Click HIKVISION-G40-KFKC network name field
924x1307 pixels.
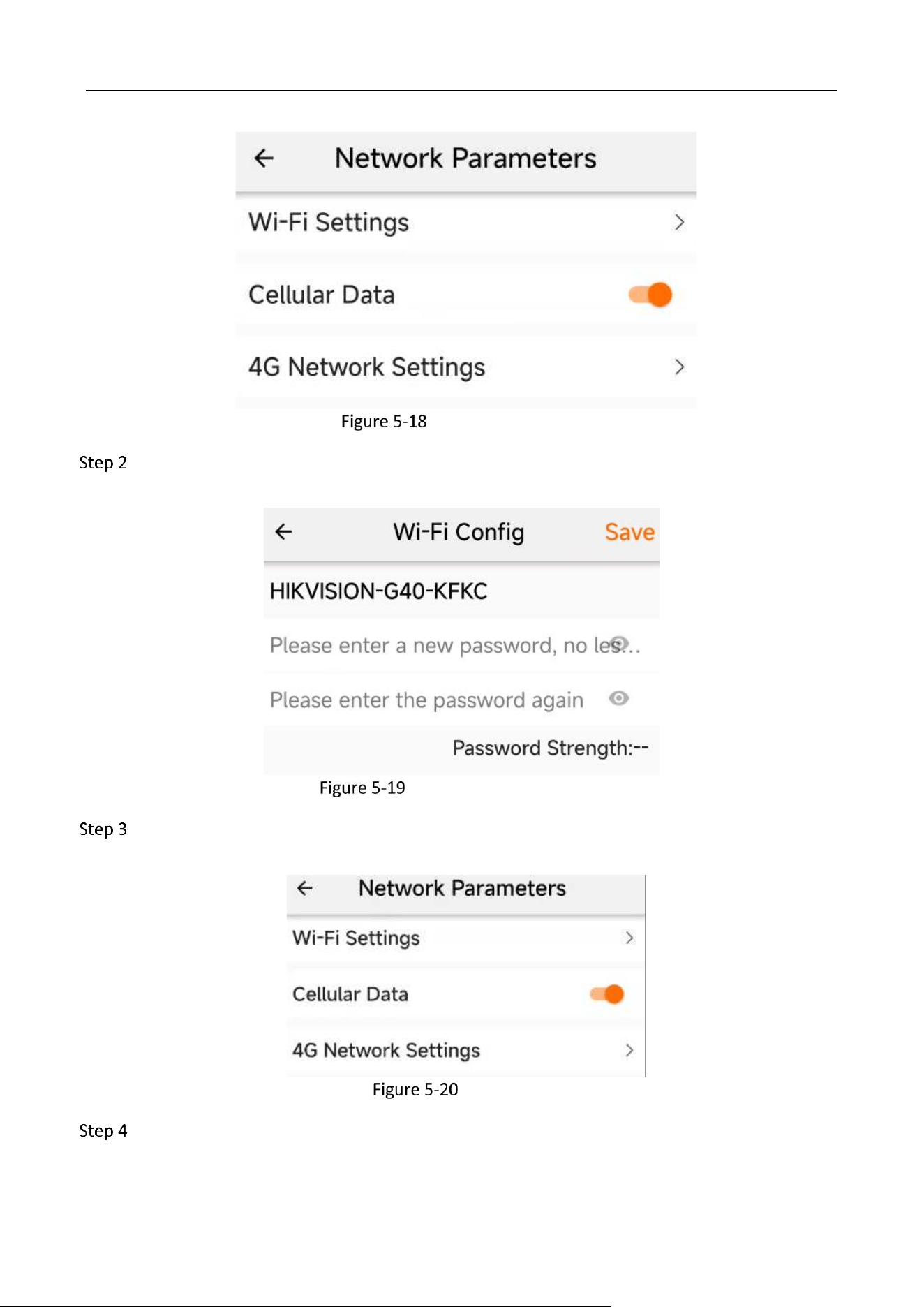tap(461, 591)
